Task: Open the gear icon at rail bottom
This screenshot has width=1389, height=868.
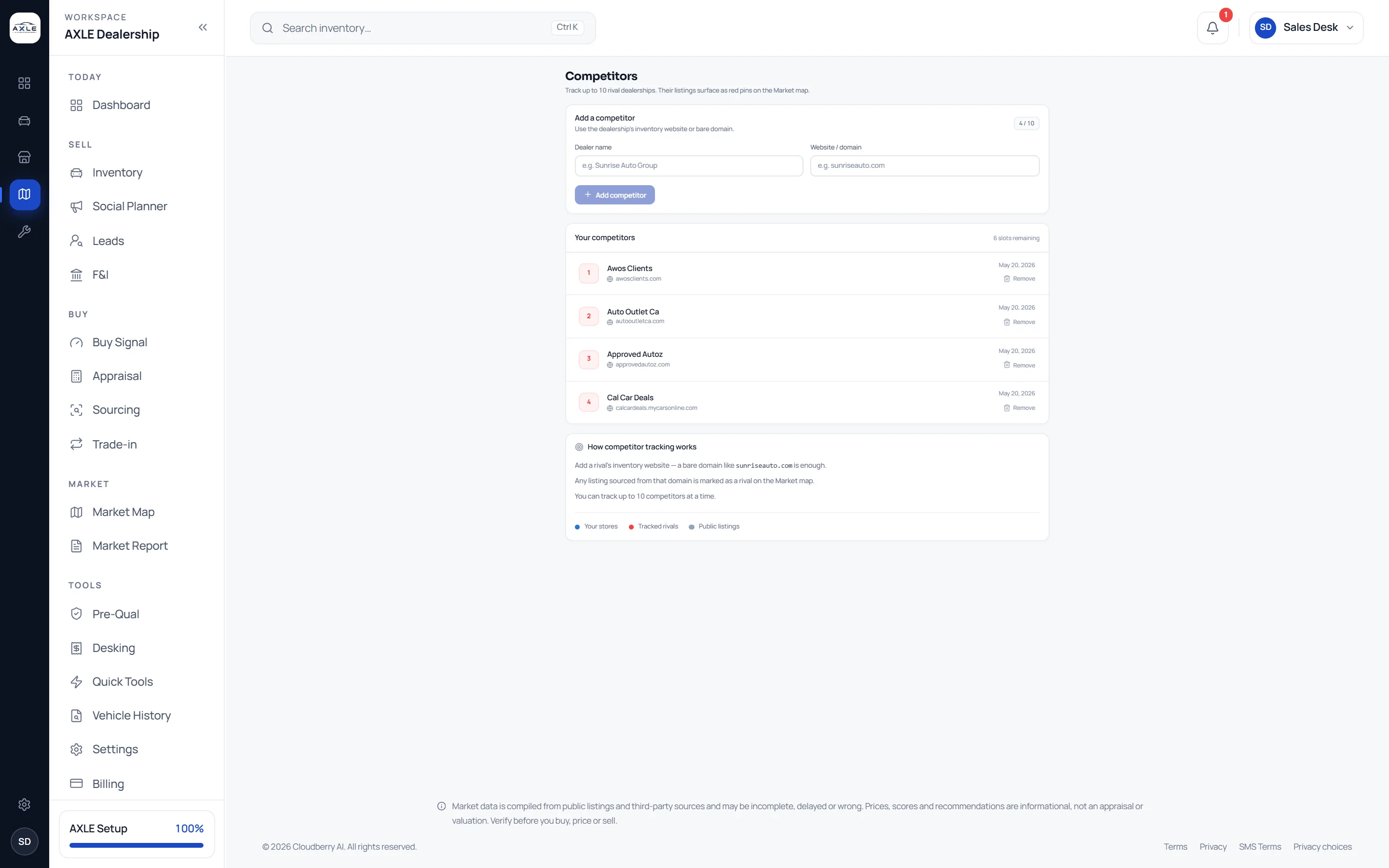Action: pyautogui.click(x=24, y=804)
